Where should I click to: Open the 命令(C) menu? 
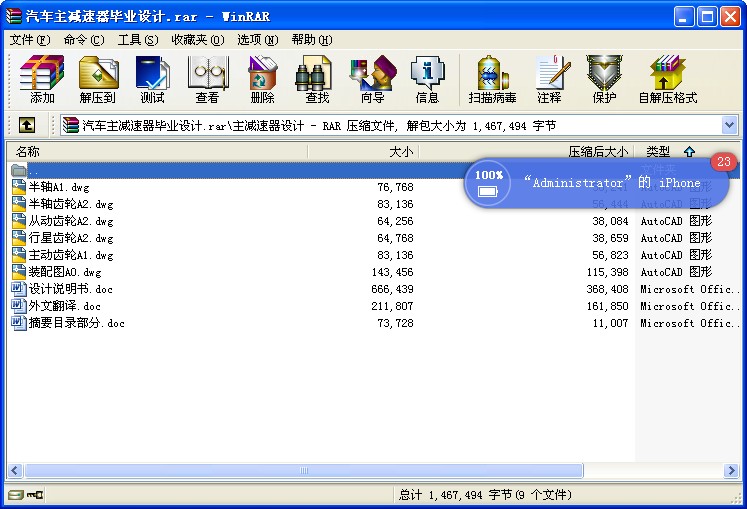pos(84,40)
